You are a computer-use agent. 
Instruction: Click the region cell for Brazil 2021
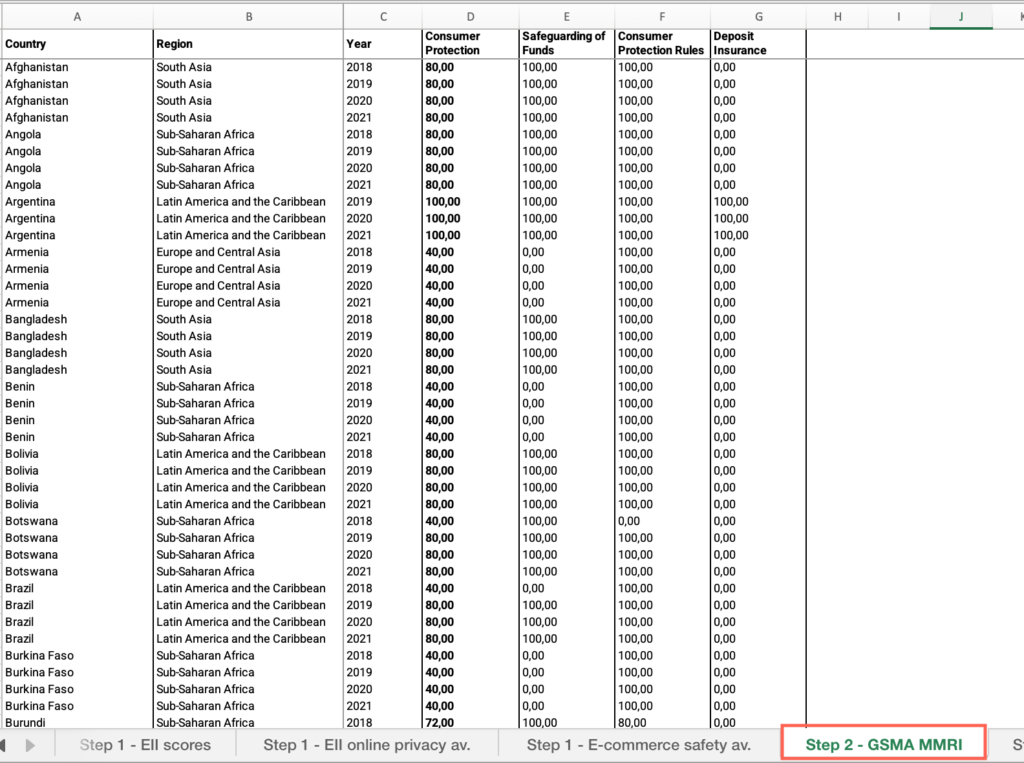point(249,639)
